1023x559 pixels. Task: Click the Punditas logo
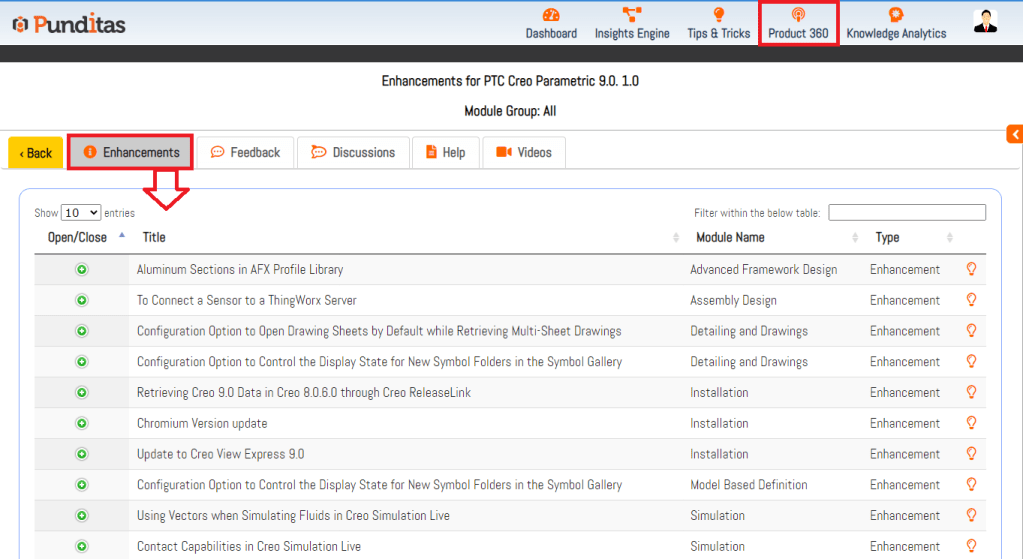point(69,24)
